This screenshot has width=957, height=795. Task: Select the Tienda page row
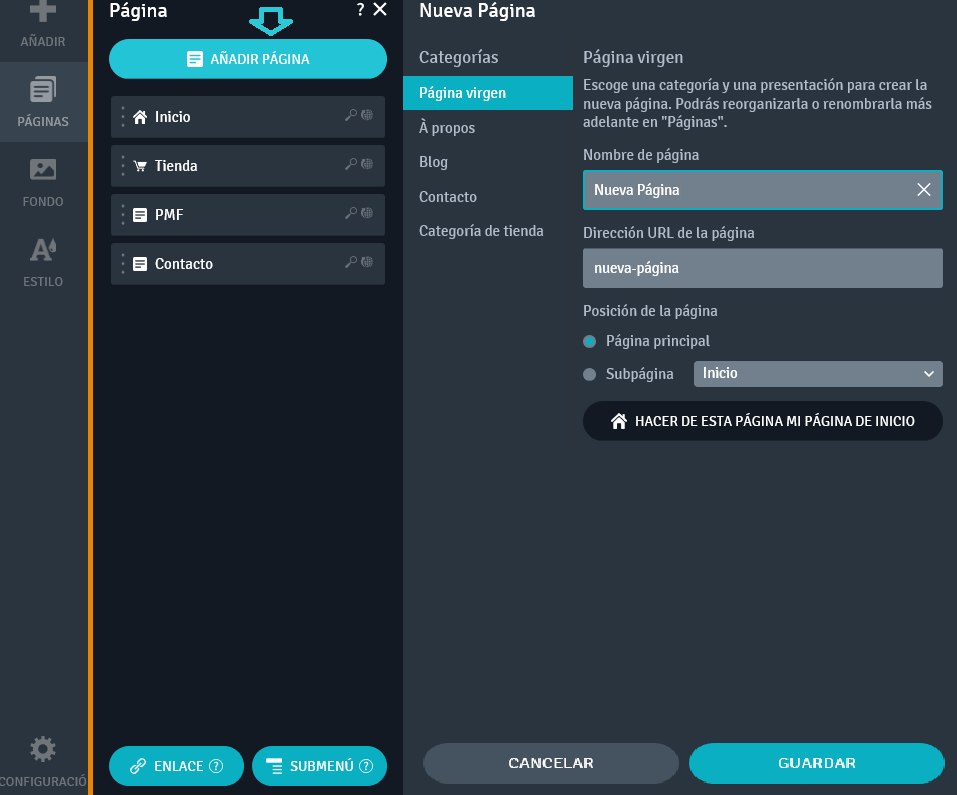[x=248, y=165]
